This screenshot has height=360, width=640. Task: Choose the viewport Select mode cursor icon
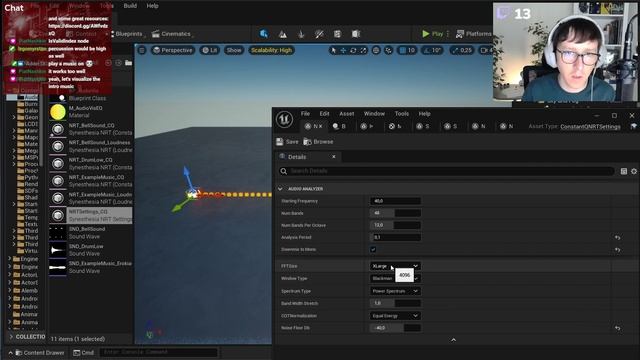(333, 50)
